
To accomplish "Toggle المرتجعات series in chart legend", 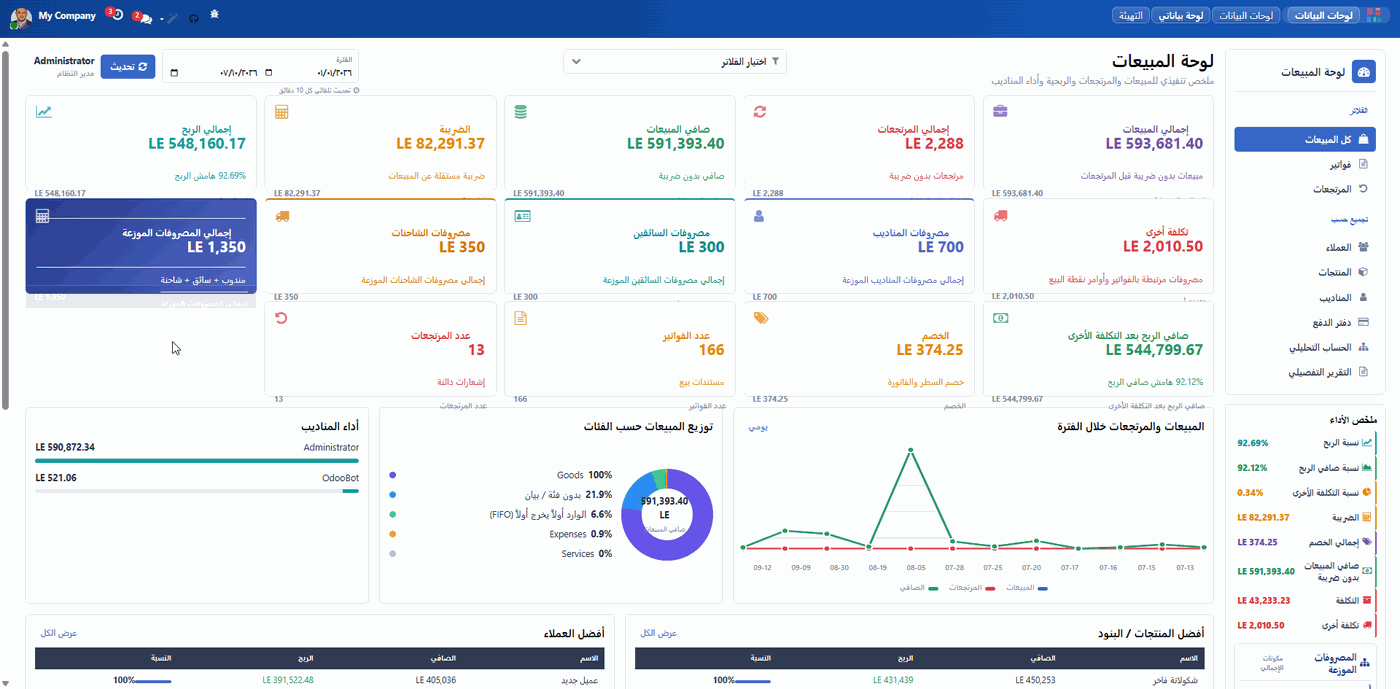I will click(970, 588).
